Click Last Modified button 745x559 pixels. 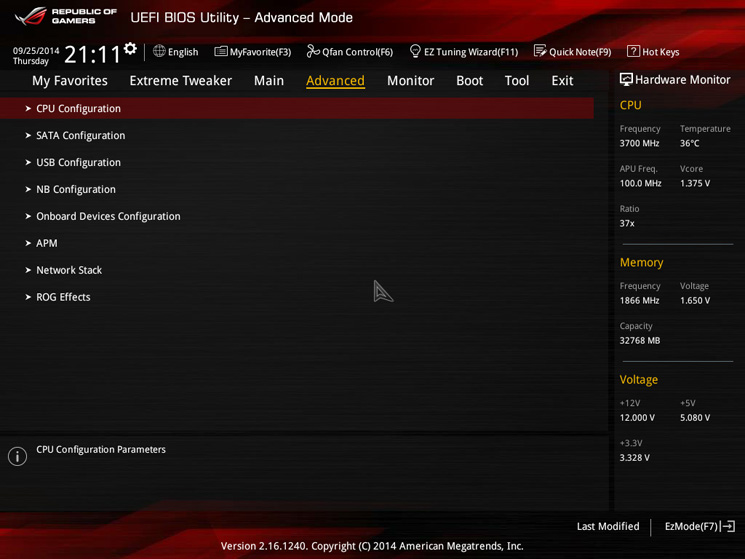pyautogui.click(x=608, y=526)
